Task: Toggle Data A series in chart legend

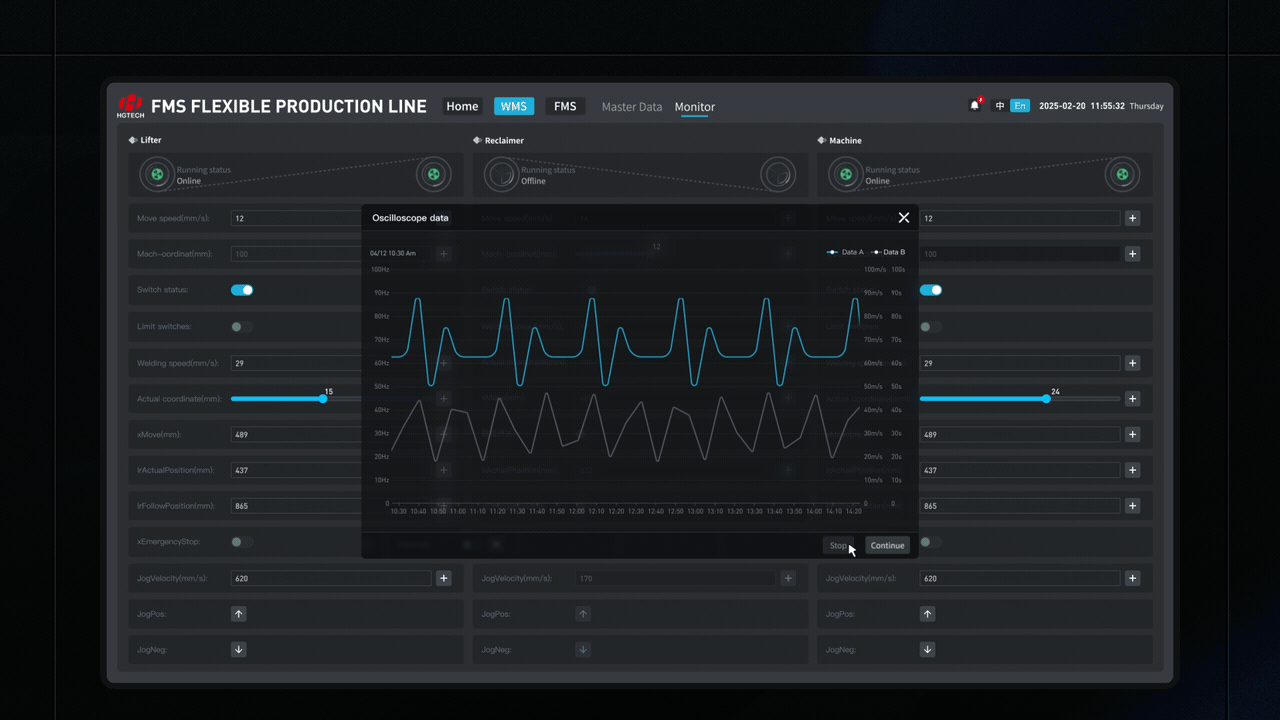Action: click(845, 252)
